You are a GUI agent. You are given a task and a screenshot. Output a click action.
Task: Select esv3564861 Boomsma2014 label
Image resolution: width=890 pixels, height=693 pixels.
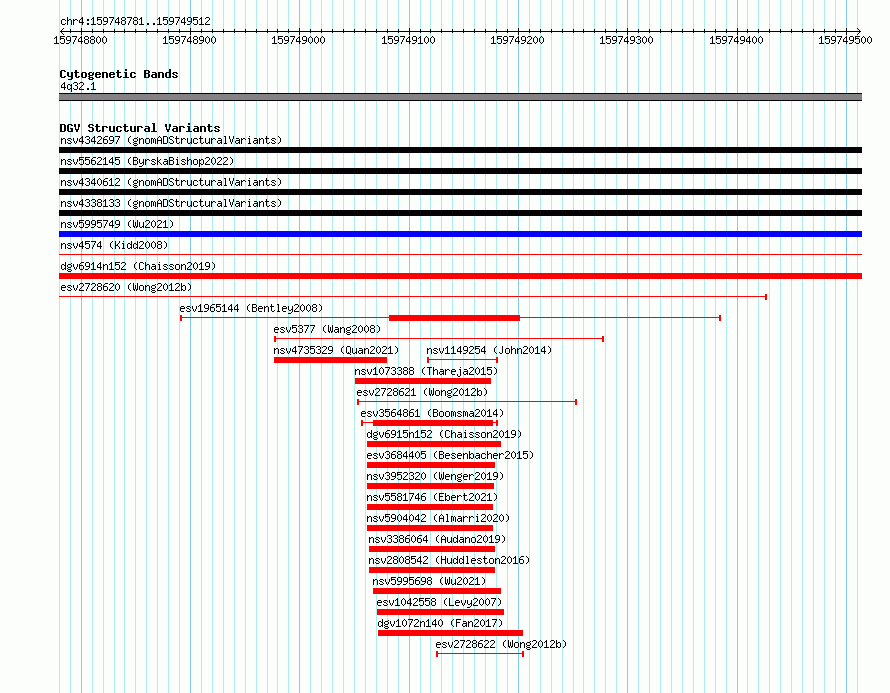[432, 413]
